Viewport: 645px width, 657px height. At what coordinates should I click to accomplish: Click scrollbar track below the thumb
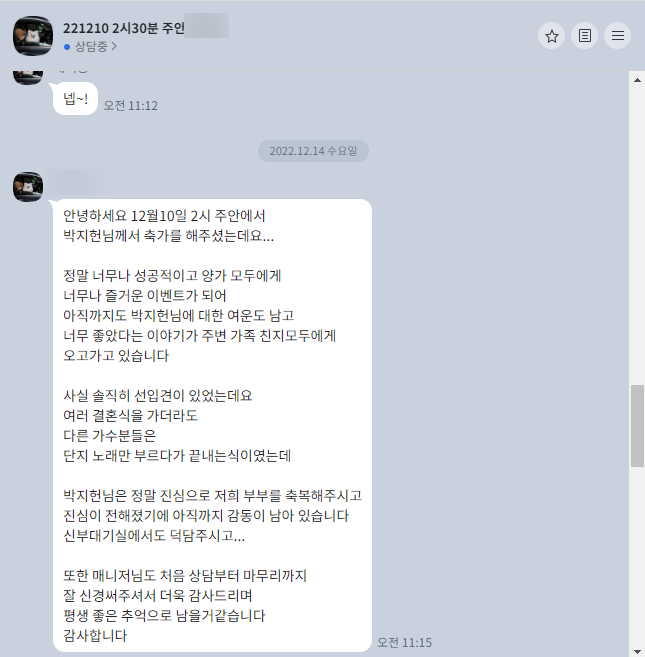[637, 556]
